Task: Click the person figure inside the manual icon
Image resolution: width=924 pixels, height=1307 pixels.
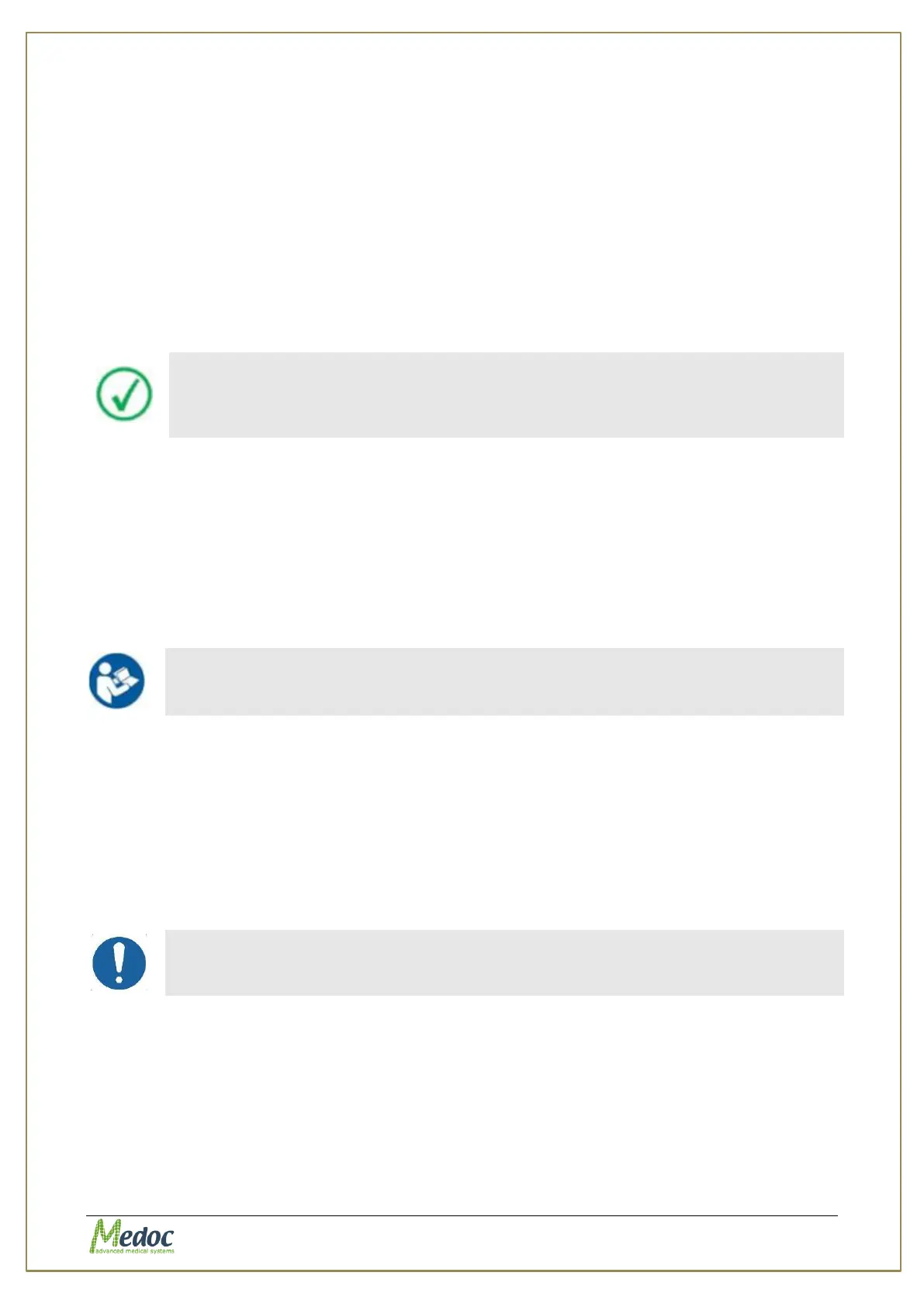Action: click(104, 683)
